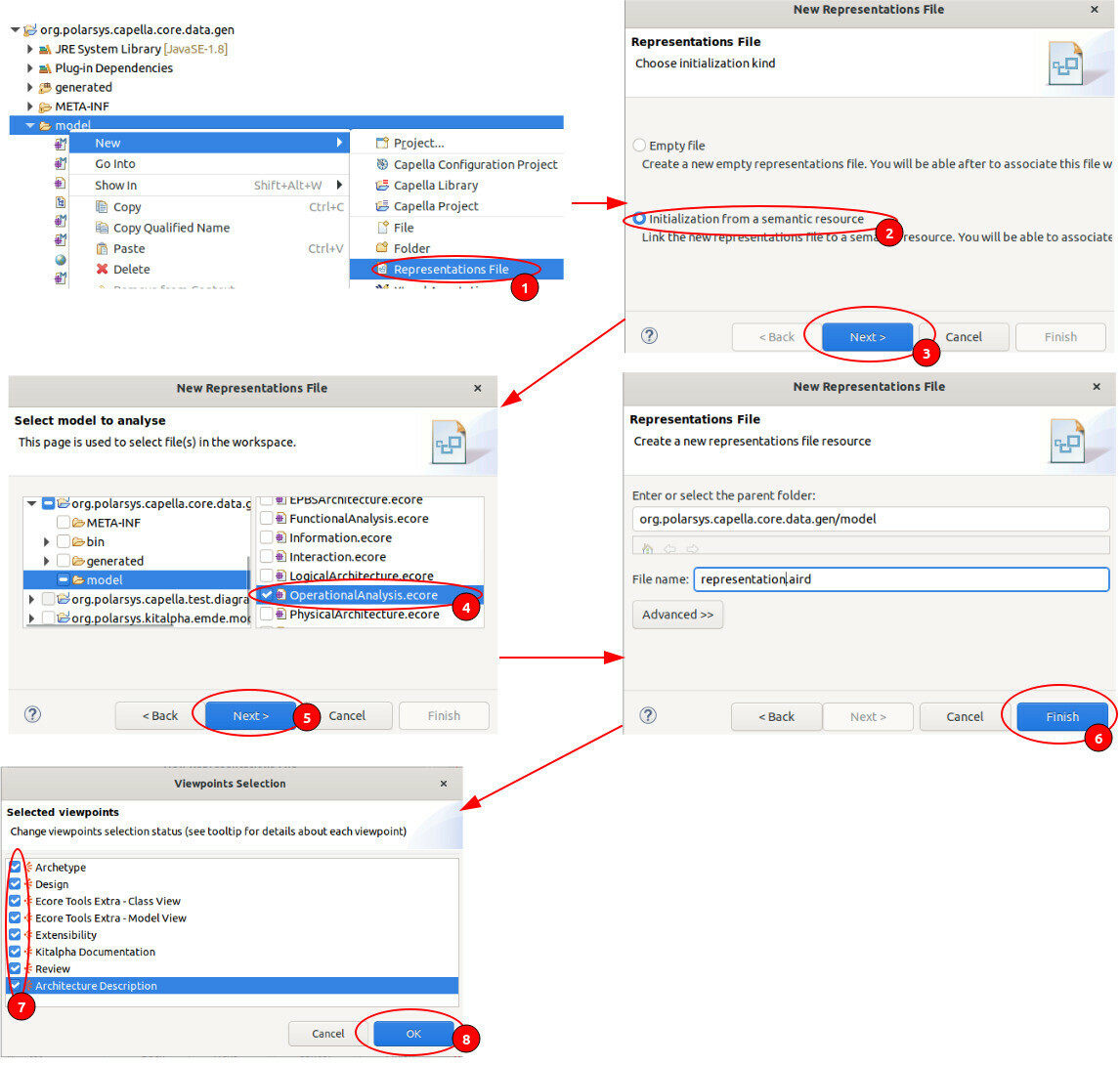1120x1065 pixels.
Task: Expand the bin folder in Select model dialog
Action: coord(47,542)
